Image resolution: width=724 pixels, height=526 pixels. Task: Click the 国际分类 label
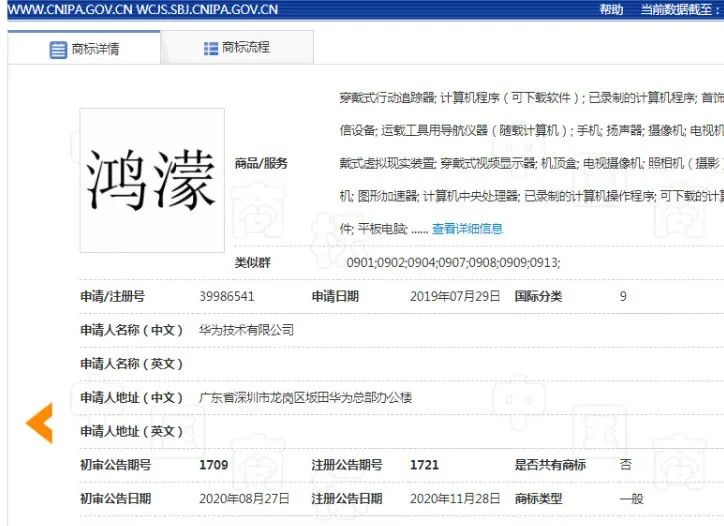tap(538, 296)
